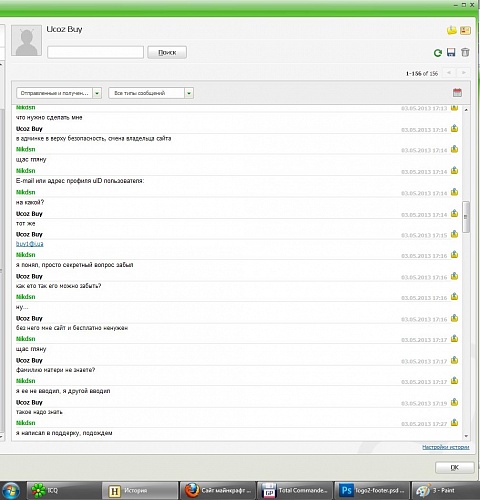
Task: Click the yellow folder icon at top right
Action: click(x=452, y=30)
